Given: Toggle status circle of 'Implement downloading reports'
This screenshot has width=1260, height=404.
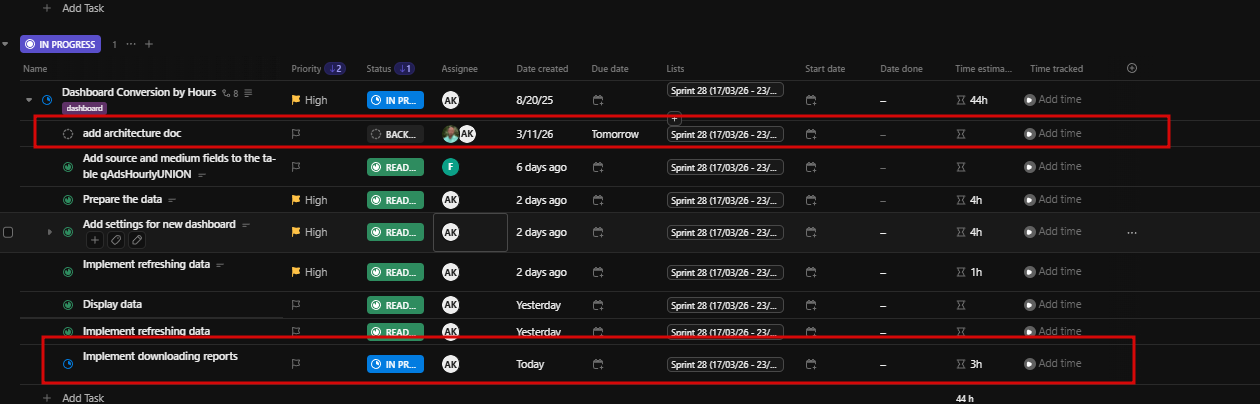Looking at the screenshot, I should click(x=68, y=364).
